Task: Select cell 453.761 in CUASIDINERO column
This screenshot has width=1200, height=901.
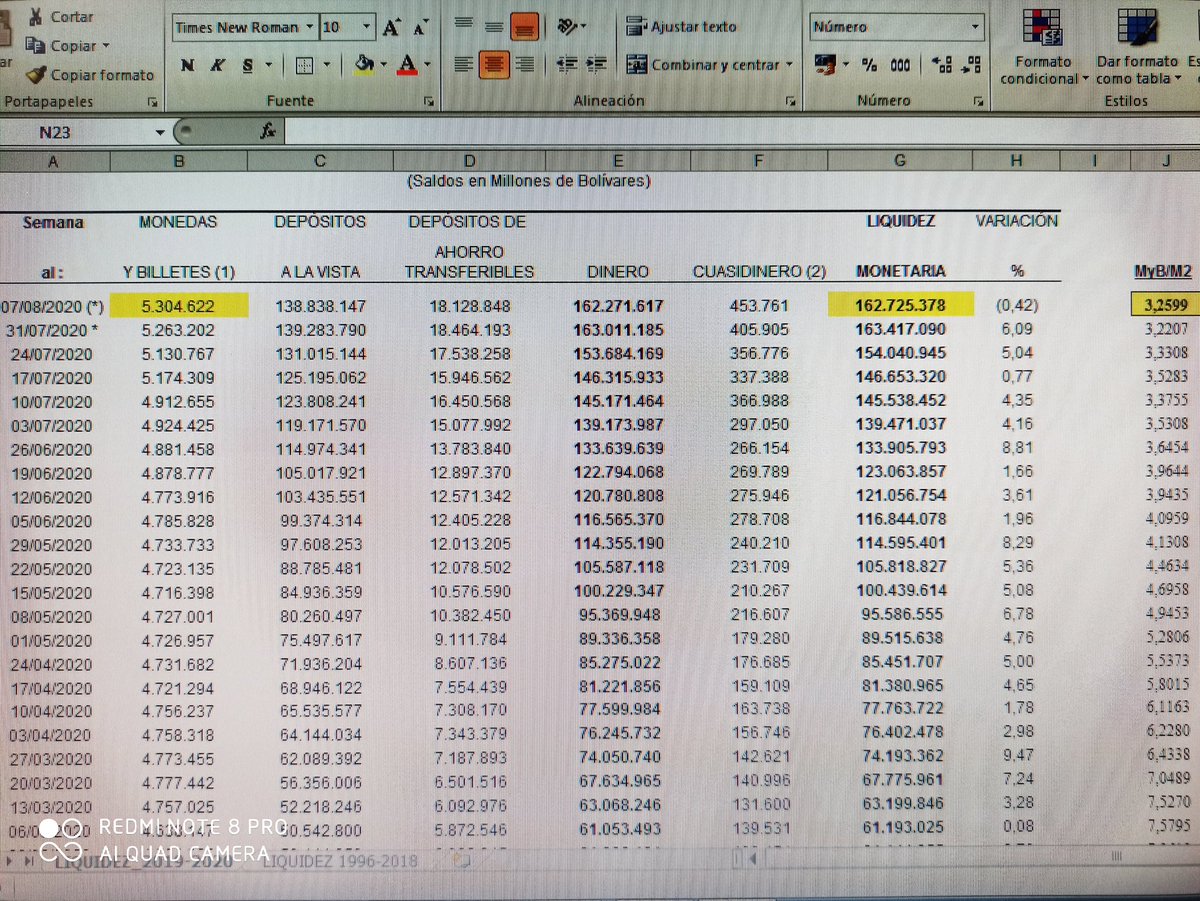Action: click(x=758, y=305)
